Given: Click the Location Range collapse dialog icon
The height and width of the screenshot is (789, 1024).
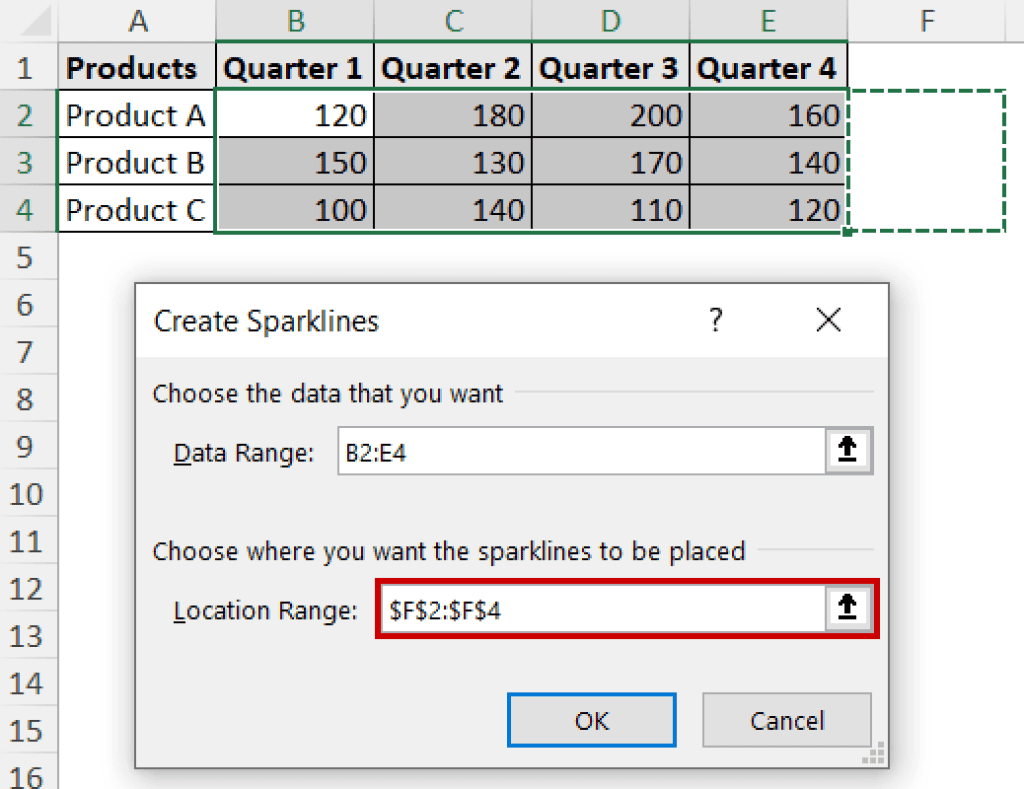Looking at the screenshot, I should pos(848,609).
